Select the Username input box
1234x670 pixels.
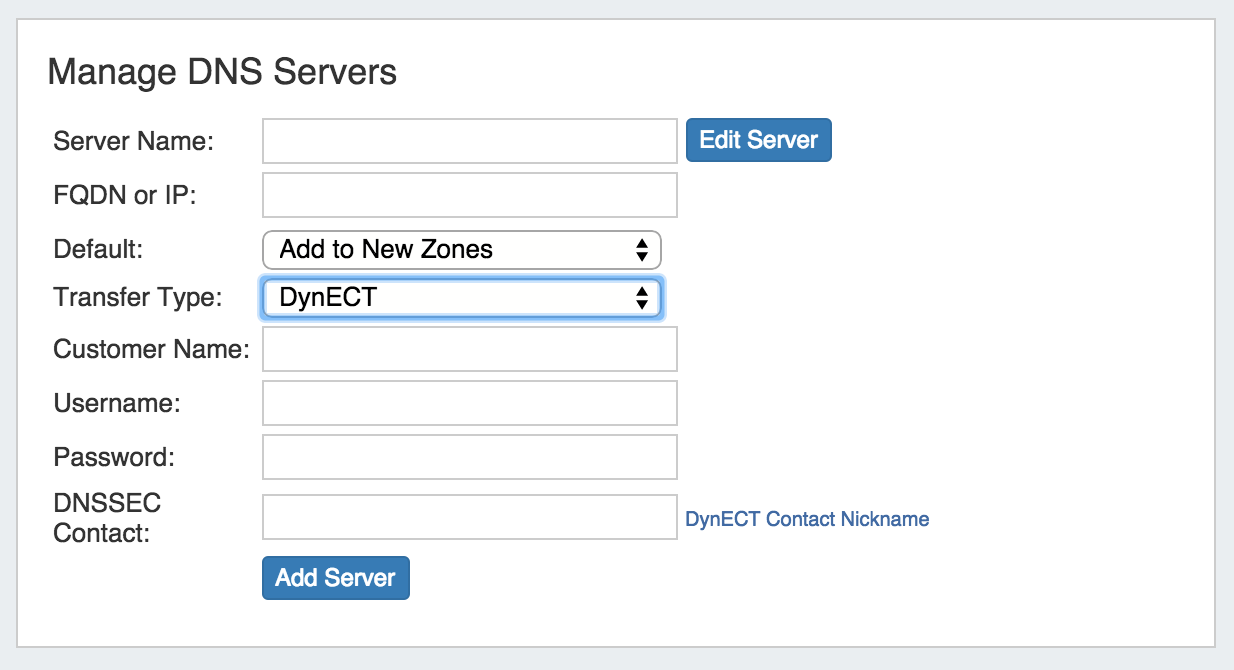(469, 403)
